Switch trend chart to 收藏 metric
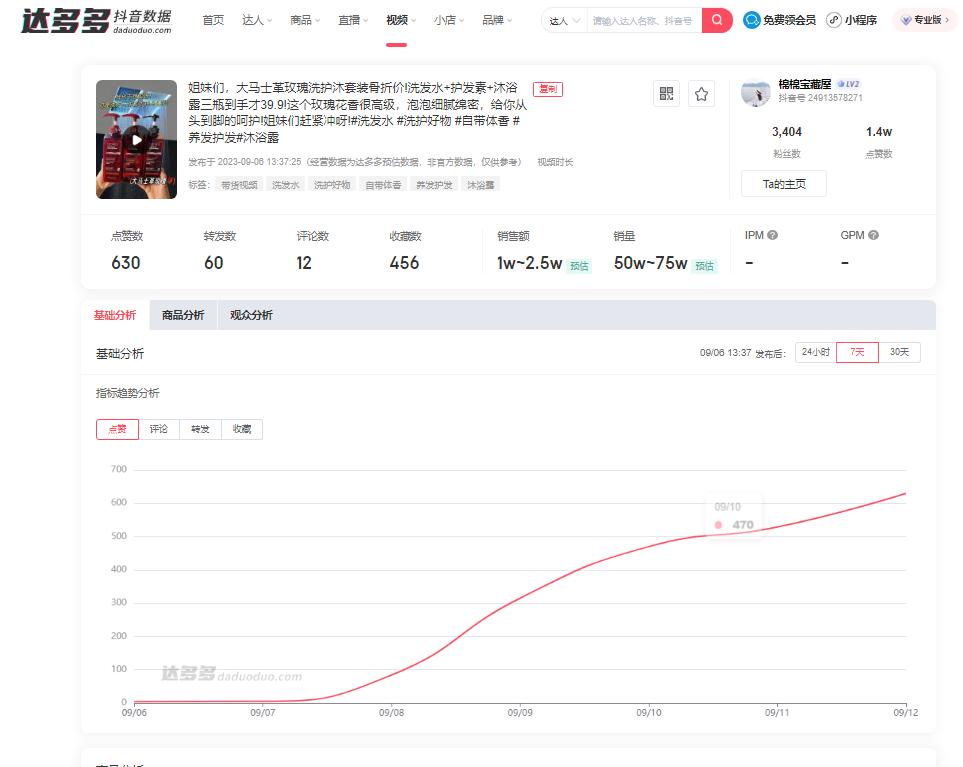This screenshot has height=767, width=963. (241, 429)
